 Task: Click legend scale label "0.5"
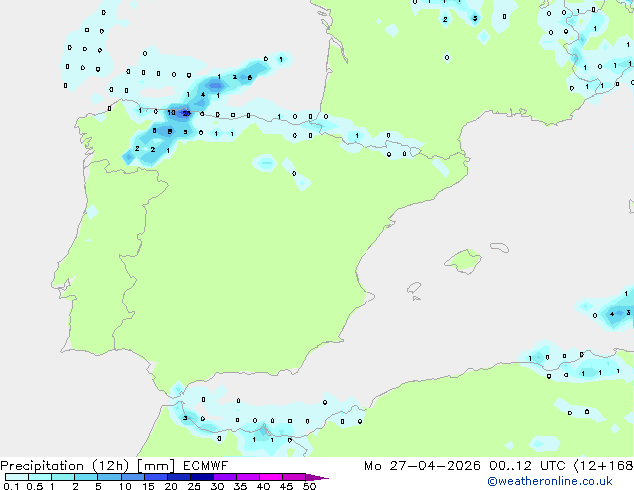pyautogui.click(x=34, y=486)
